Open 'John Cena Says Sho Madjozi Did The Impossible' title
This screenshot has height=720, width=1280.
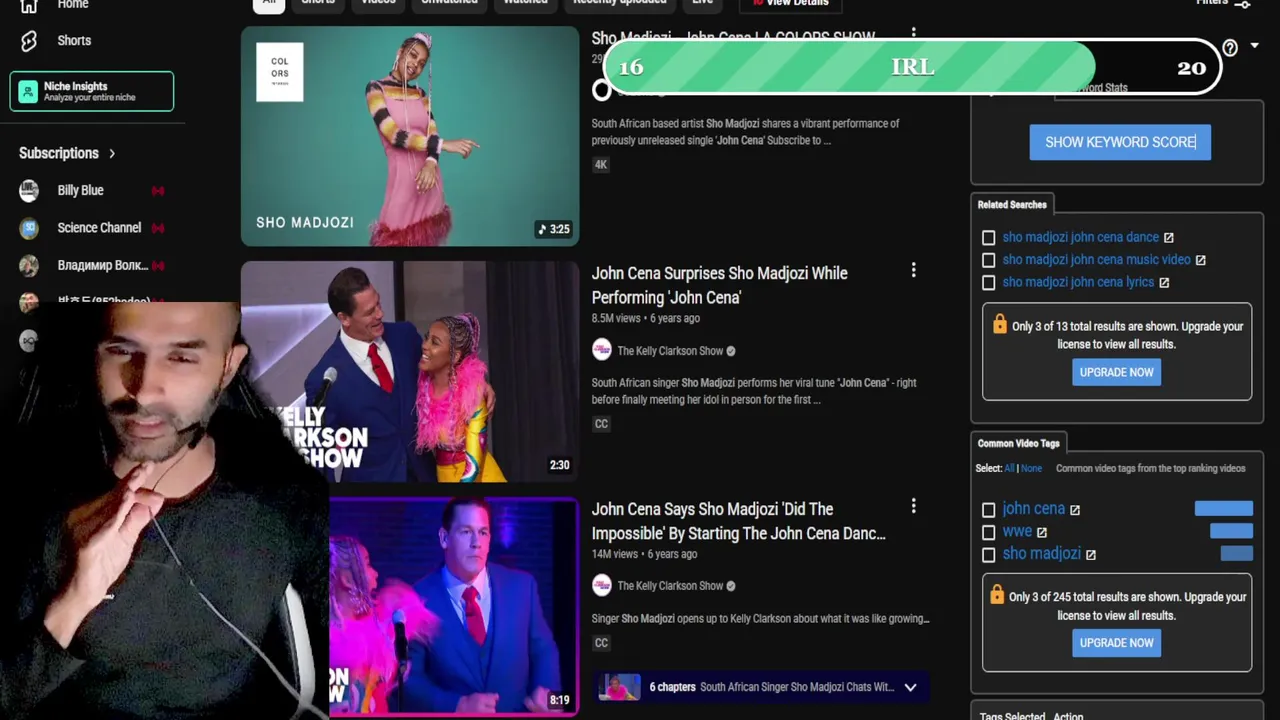(738, 521)
